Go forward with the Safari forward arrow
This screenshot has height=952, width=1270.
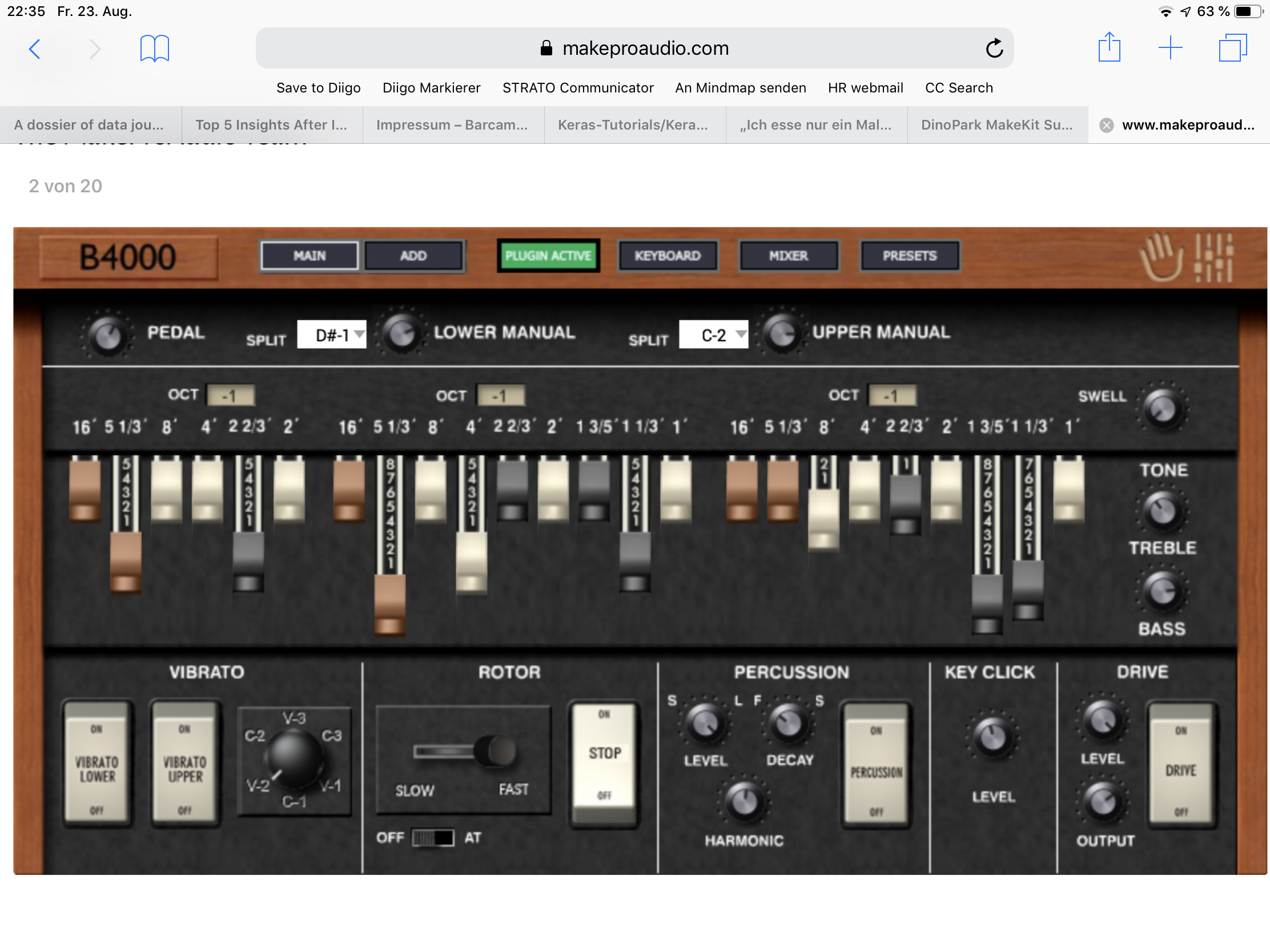pyautogui.click(x=95, y=49)
